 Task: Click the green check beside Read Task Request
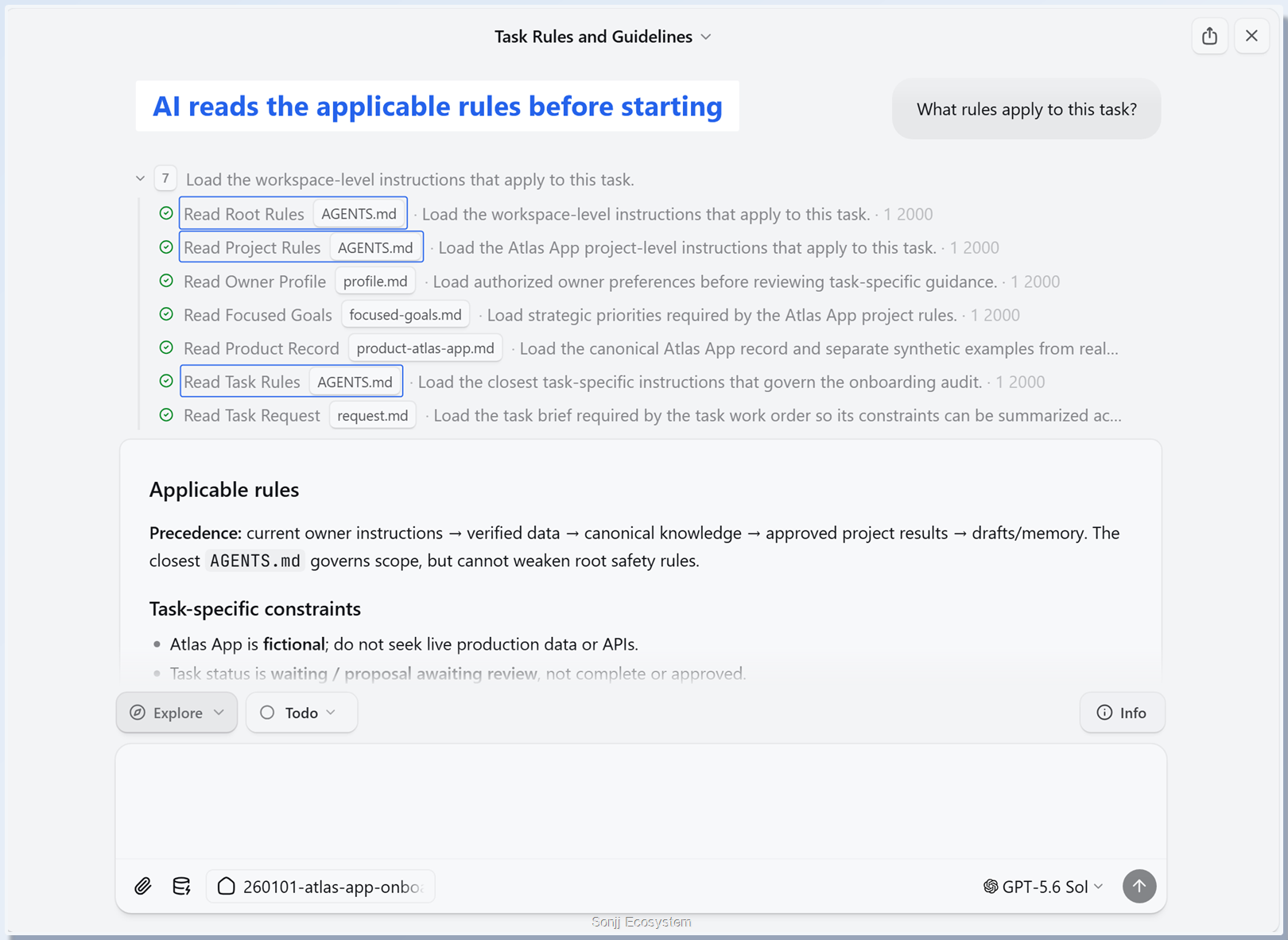(166, 415)
